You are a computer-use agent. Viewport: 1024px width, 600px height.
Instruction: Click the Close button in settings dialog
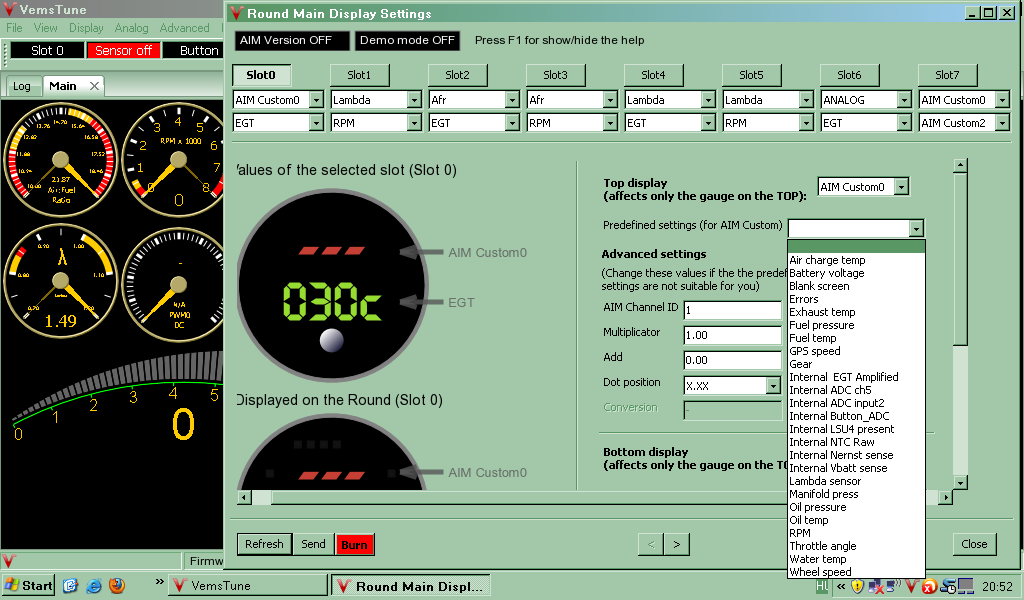click(x=974, y=544)
